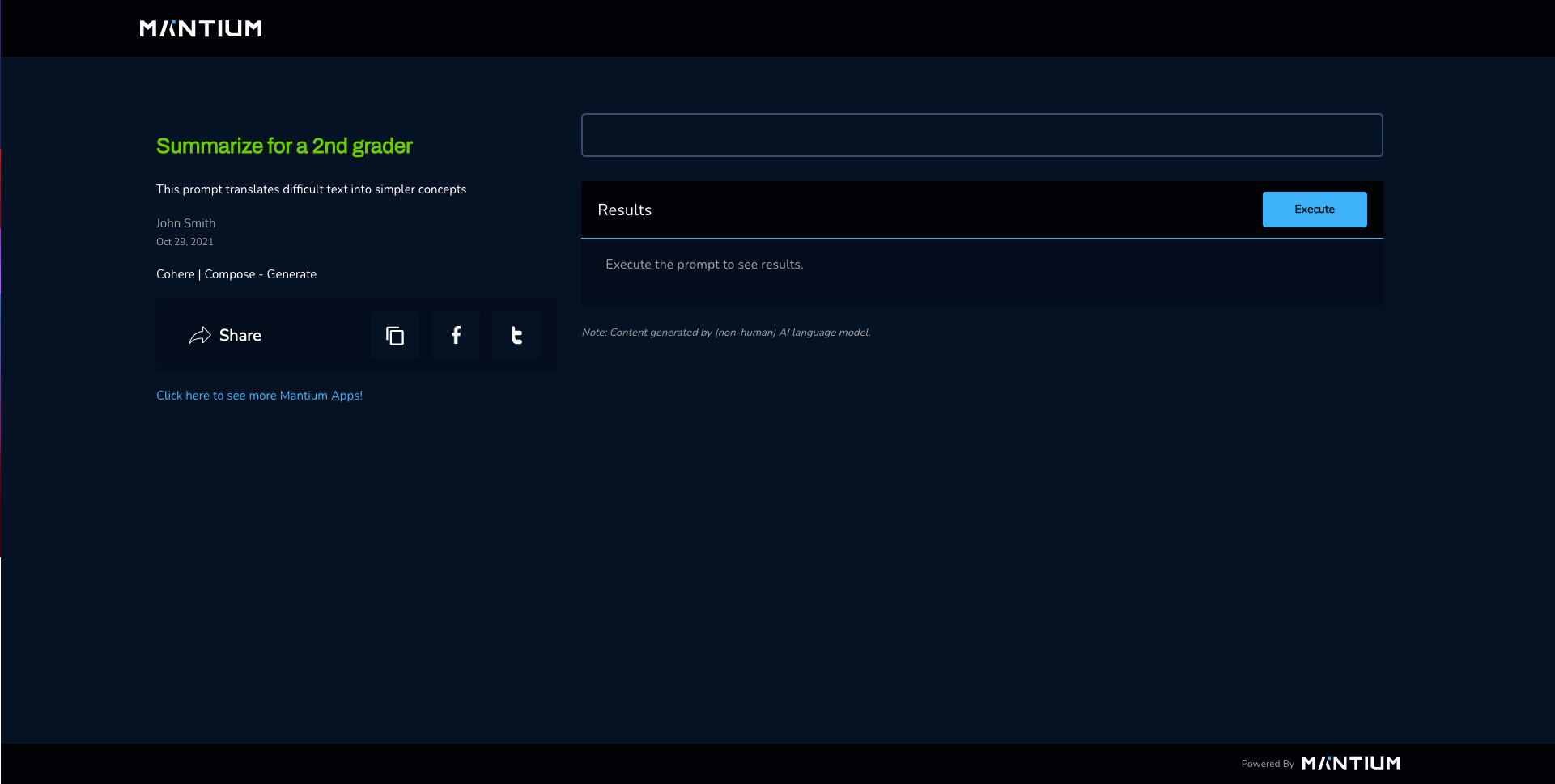
Task: Share the prompt on Twitter
Action: tap(516, 335)
